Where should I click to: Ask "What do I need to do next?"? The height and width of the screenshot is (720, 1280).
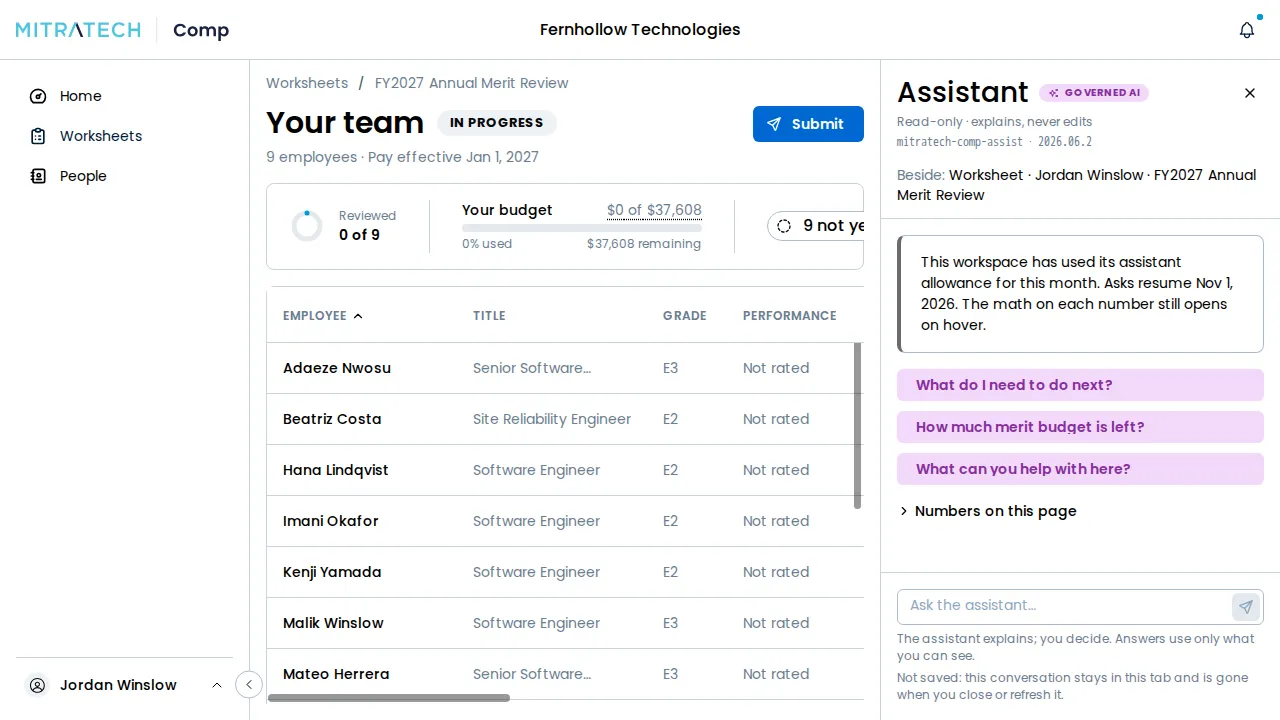coord(1080,385)
